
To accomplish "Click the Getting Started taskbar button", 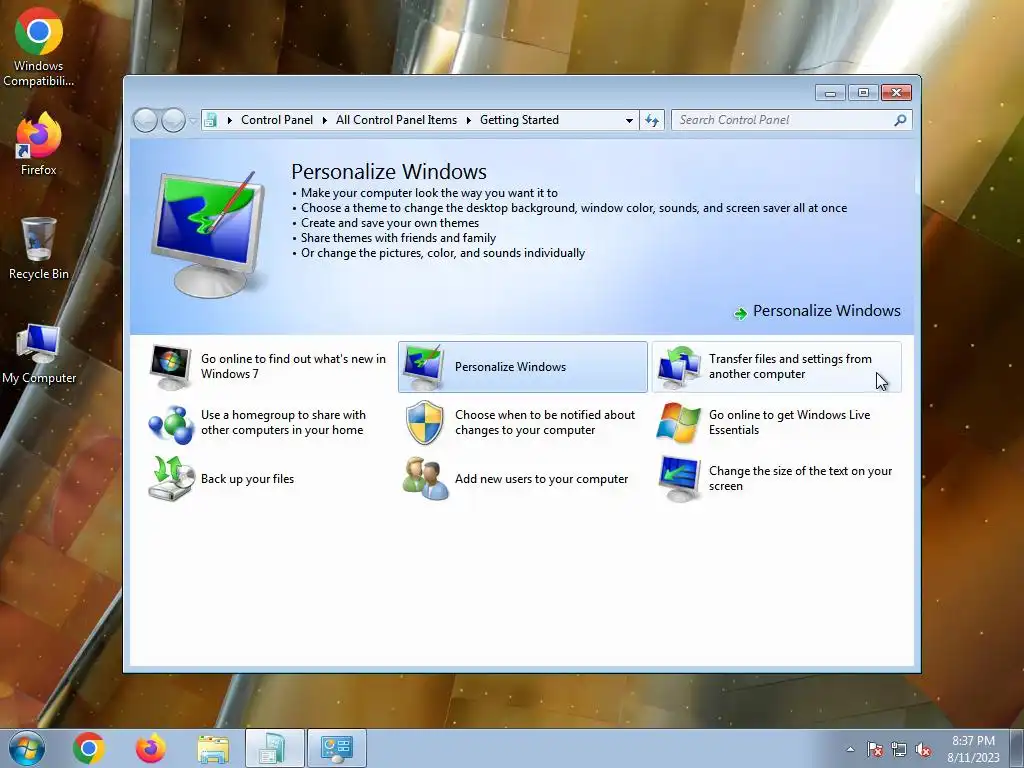I will (x=274, y=748).
